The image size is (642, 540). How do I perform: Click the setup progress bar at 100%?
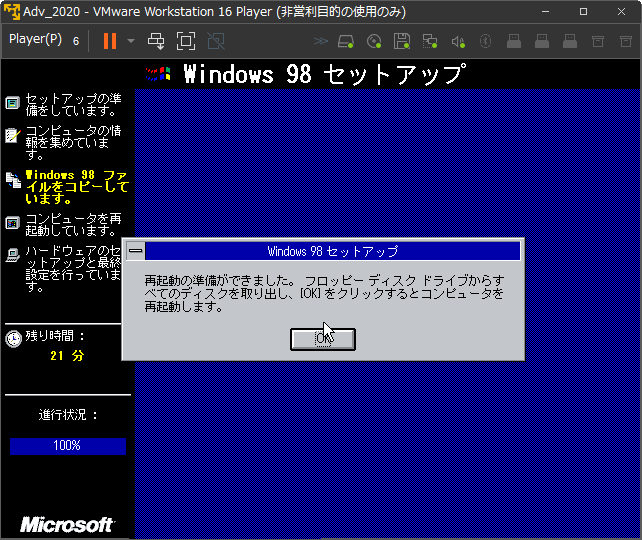pyautogui.click(x=68, y=446)
